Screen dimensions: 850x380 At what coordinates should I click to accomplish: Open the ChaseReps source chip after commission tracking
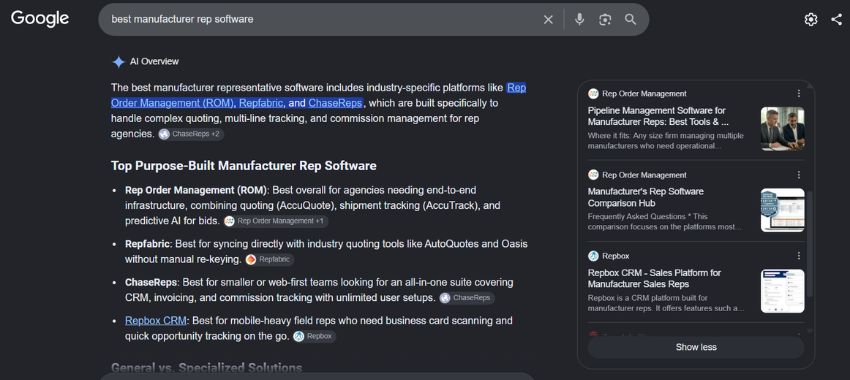[466, 298]
